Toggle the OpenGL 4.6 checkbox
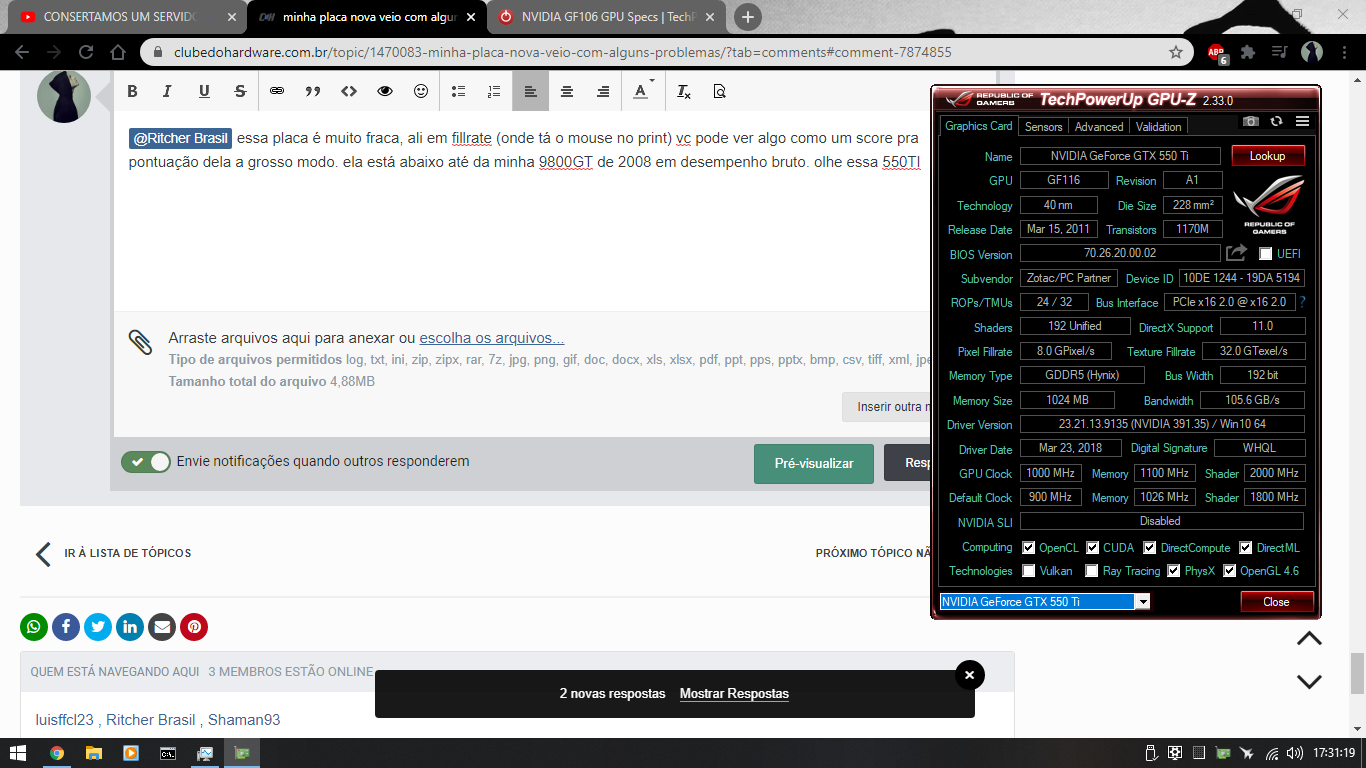Screen dimensions: 1366x768 point(1230,571)
